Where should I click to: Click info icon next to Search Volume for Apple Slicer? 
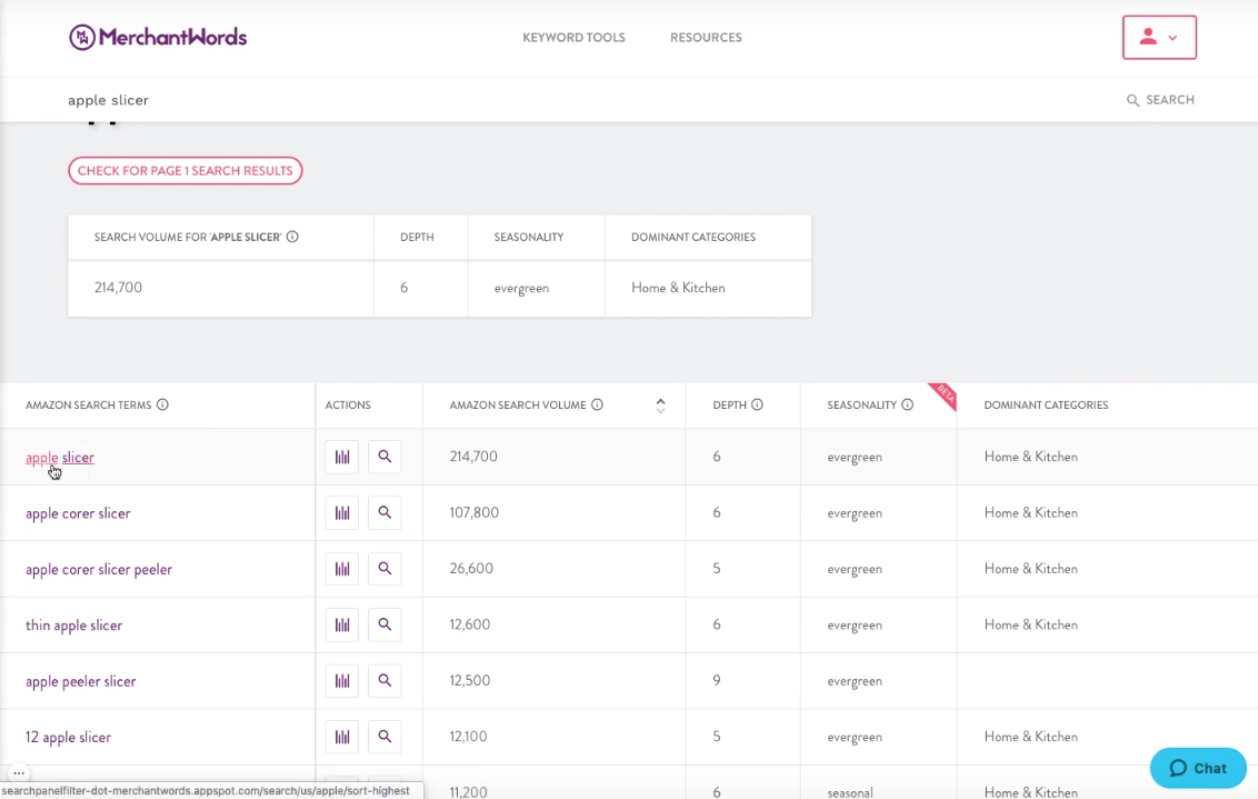click(x=293, y=238)
